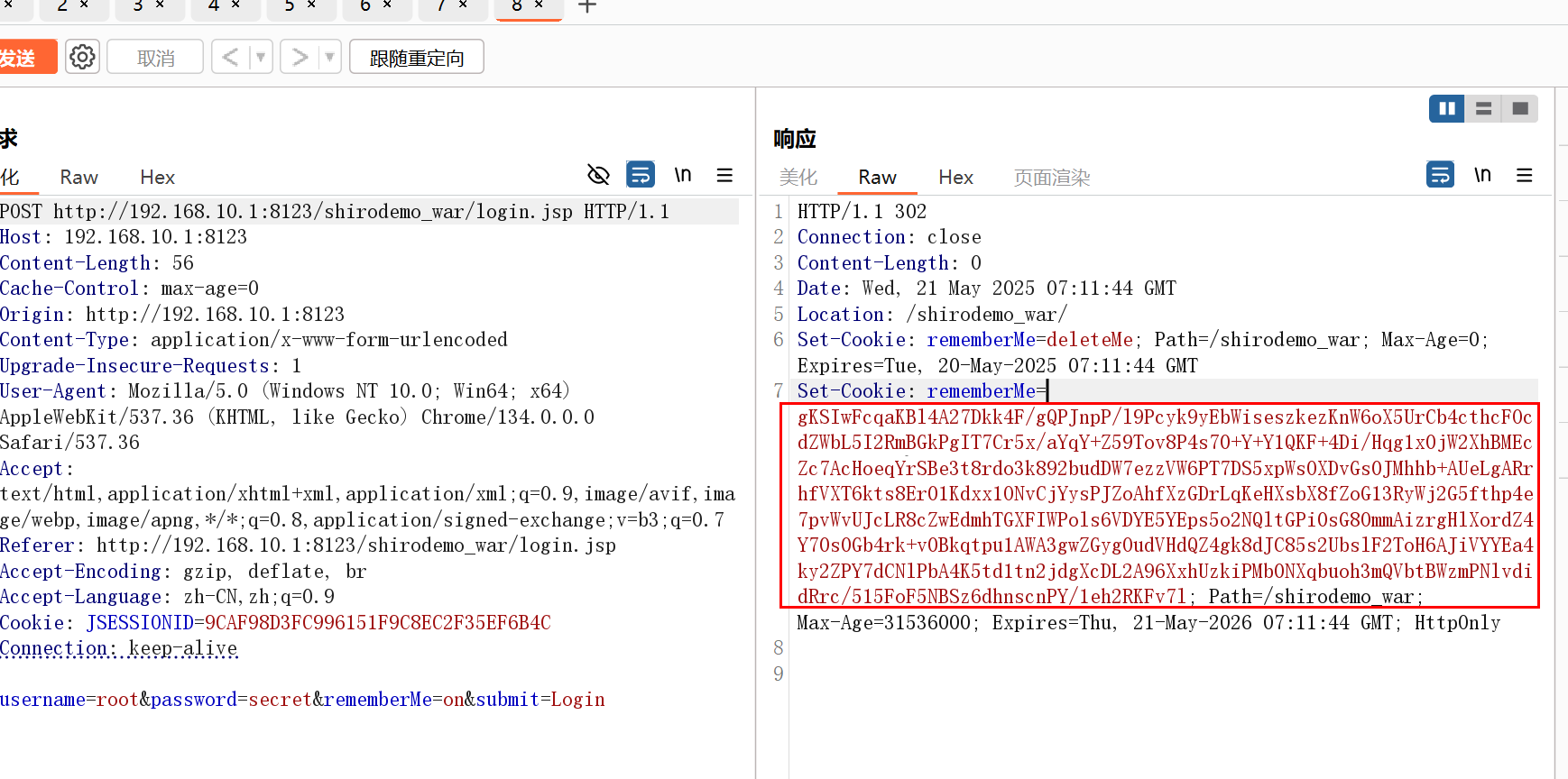This screenshot has width=1568, height=779.
Task: Open the response panel hamburger menu
Action: pos(1525,175)
